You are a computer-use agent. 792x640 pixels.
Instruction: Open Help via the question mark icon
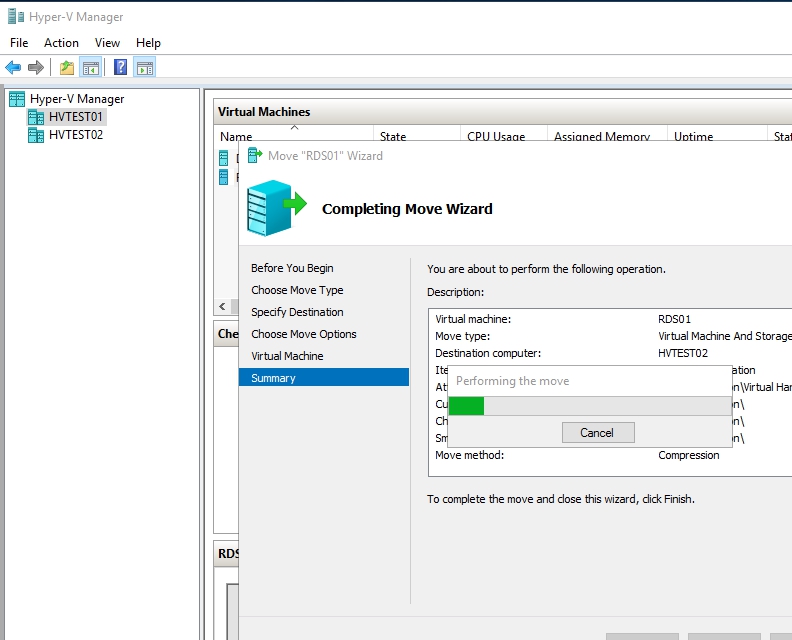click(120, 67)
